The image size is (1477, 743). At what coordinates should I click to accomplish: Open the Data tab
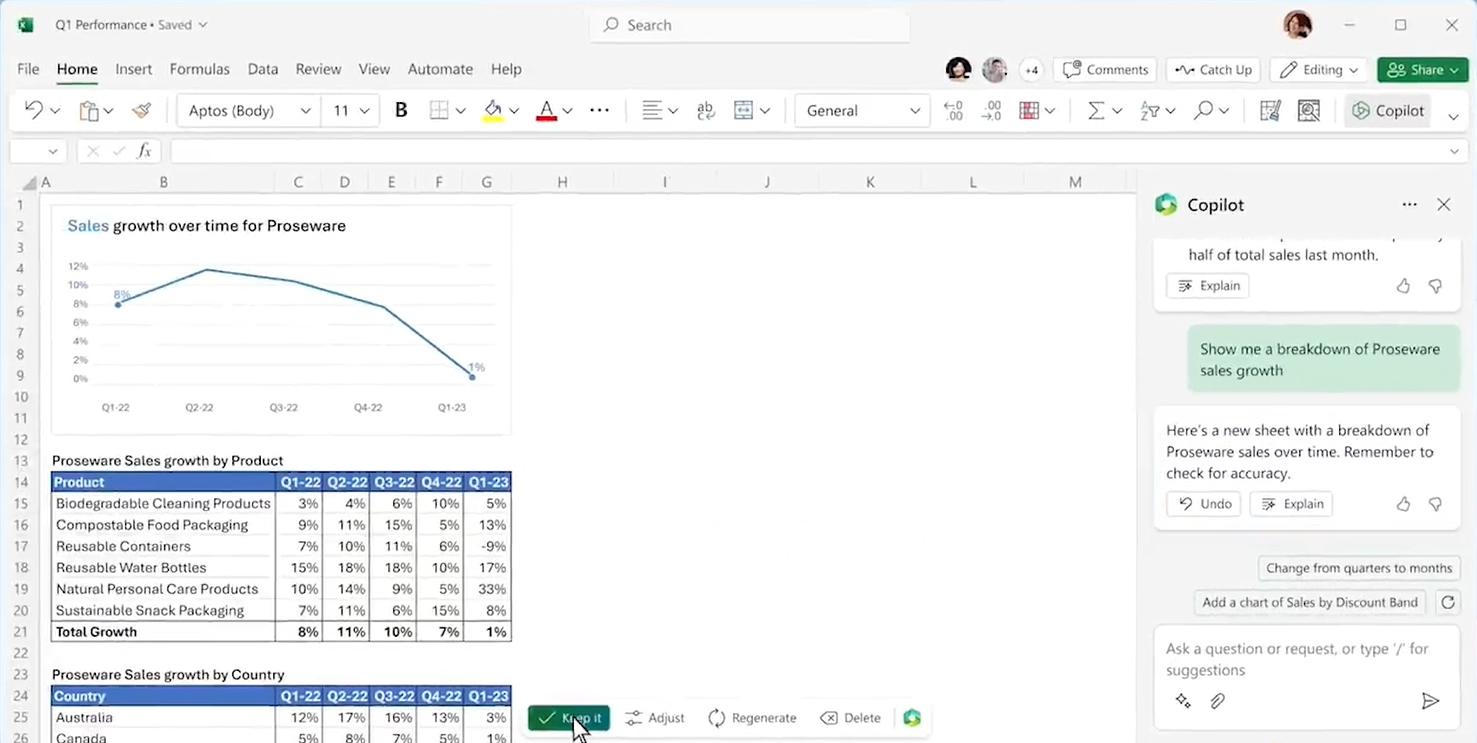coord(262,69)
